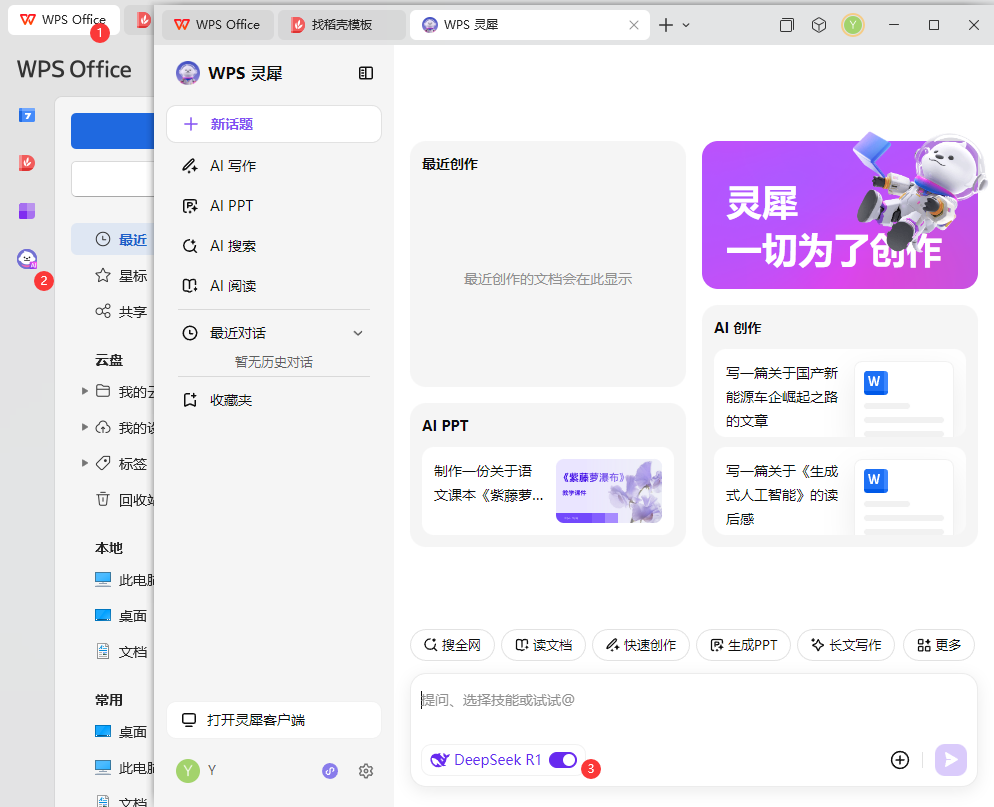This screenshot has width=994, height=807.
Task: Click the plus attachment icon in input box
Action: click(900, 759)
